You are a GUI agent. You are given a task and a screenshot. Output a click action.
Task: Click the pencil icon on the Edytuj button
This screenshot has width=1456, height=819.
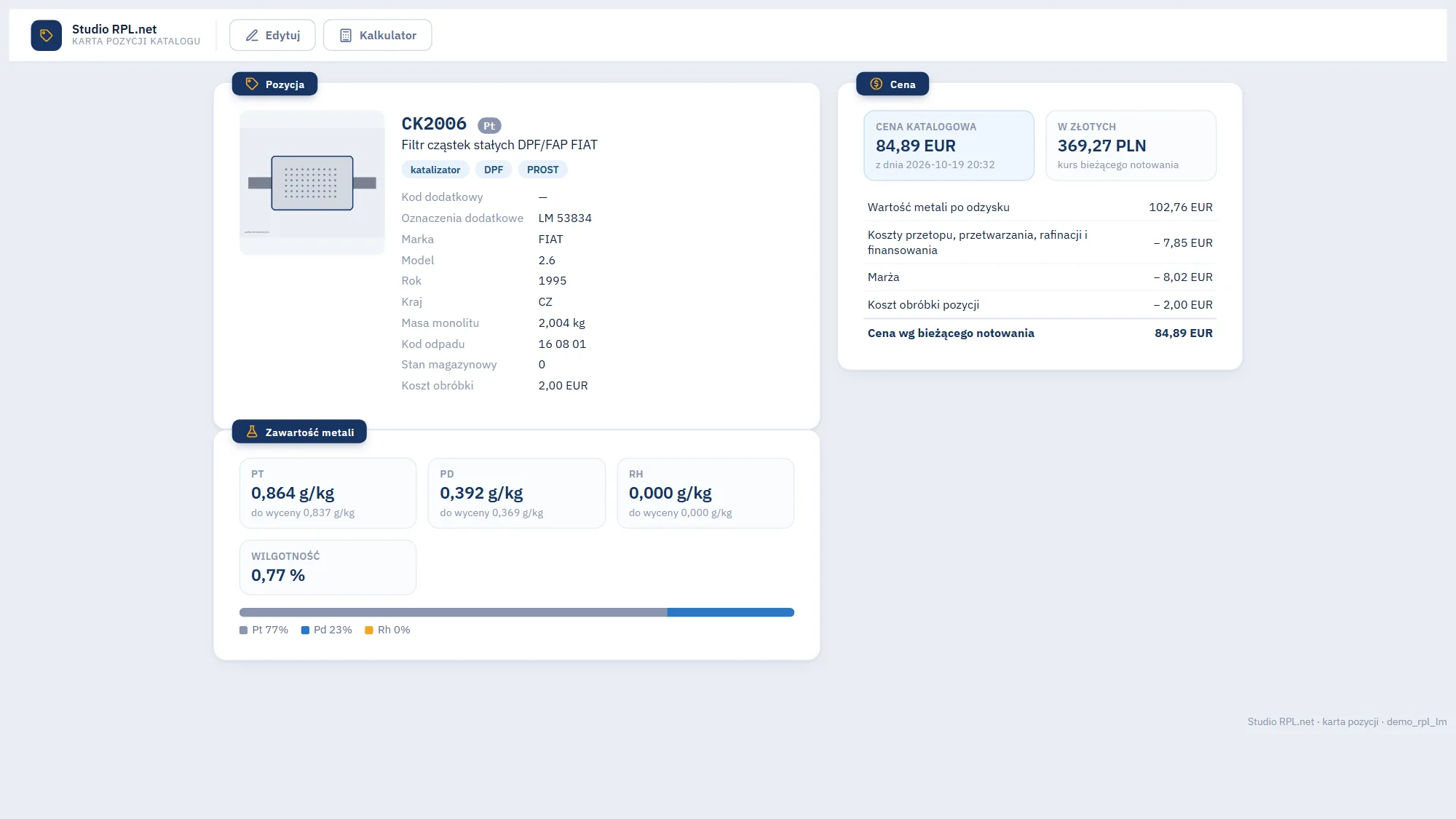(x=252, y=35)
